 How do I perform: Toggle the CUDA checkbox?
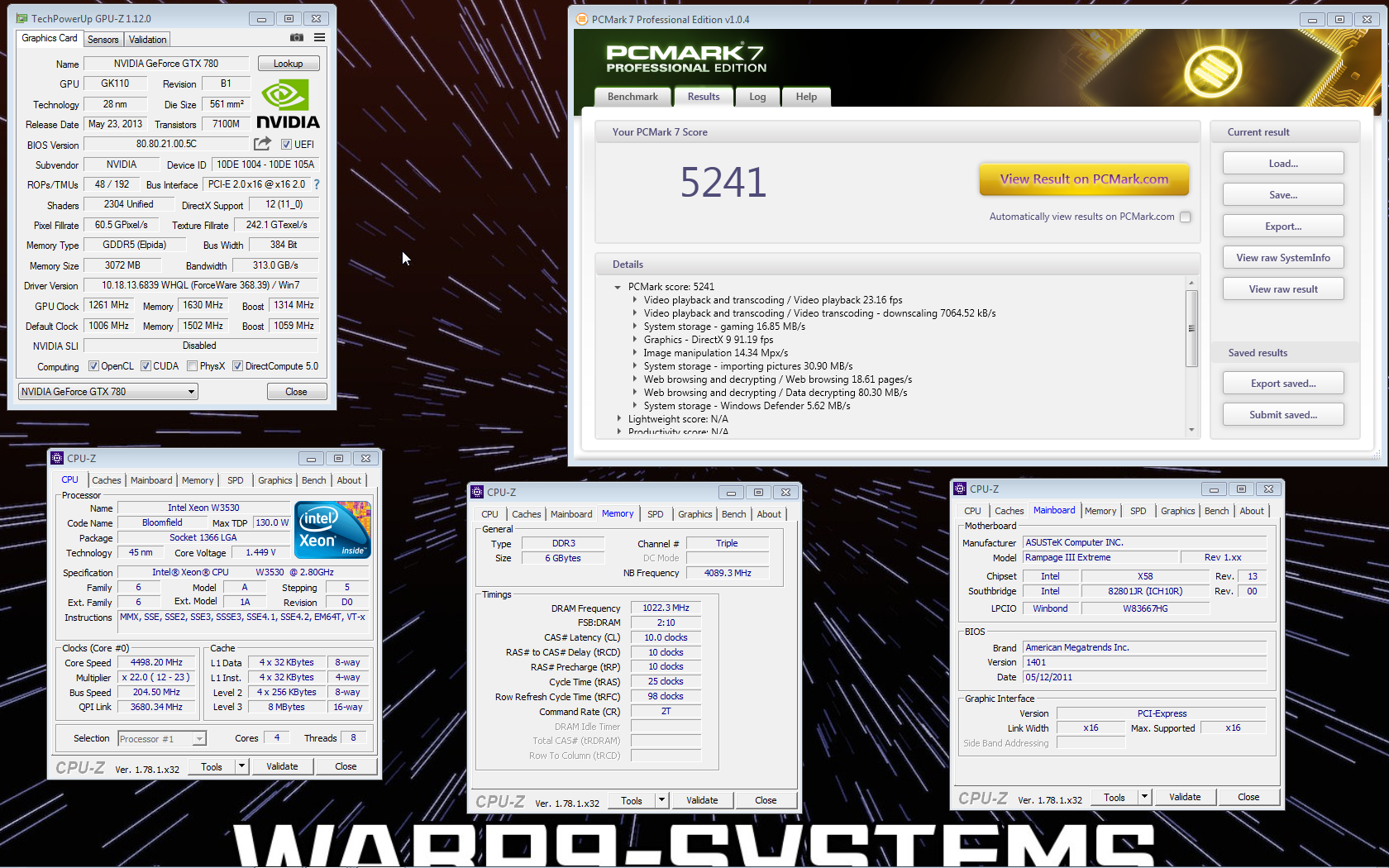click(x=146, y=366)
